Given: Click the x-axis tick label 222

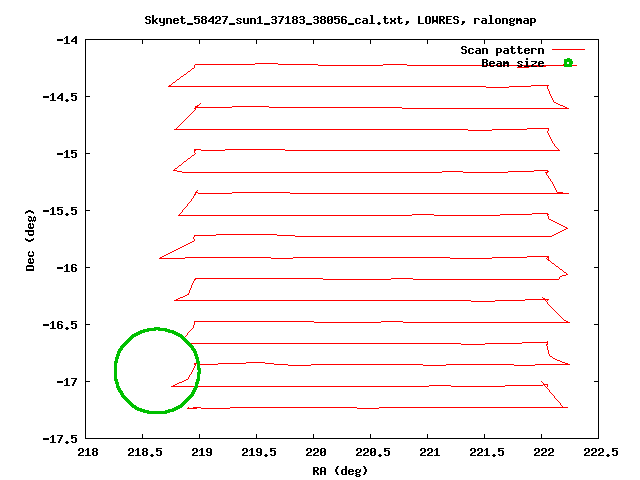Looking at the screenshot, I should 544,452.
